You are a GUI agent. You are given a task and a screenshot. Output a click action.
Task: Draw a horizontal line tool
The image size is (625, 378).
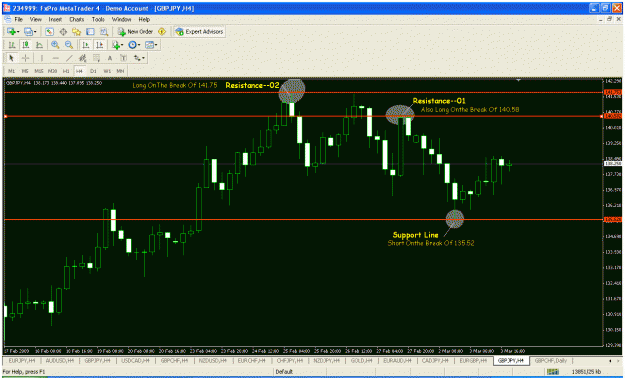coord(55,58)
